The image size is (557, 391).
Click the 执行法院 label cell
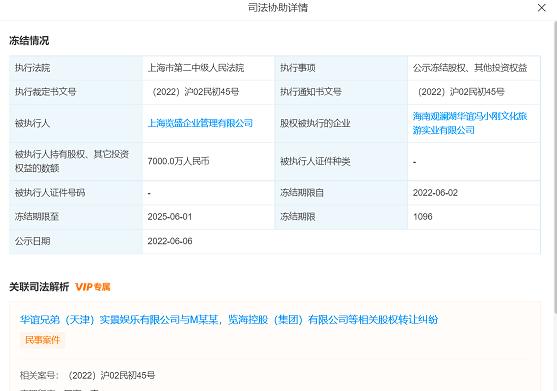click(76, 67)
